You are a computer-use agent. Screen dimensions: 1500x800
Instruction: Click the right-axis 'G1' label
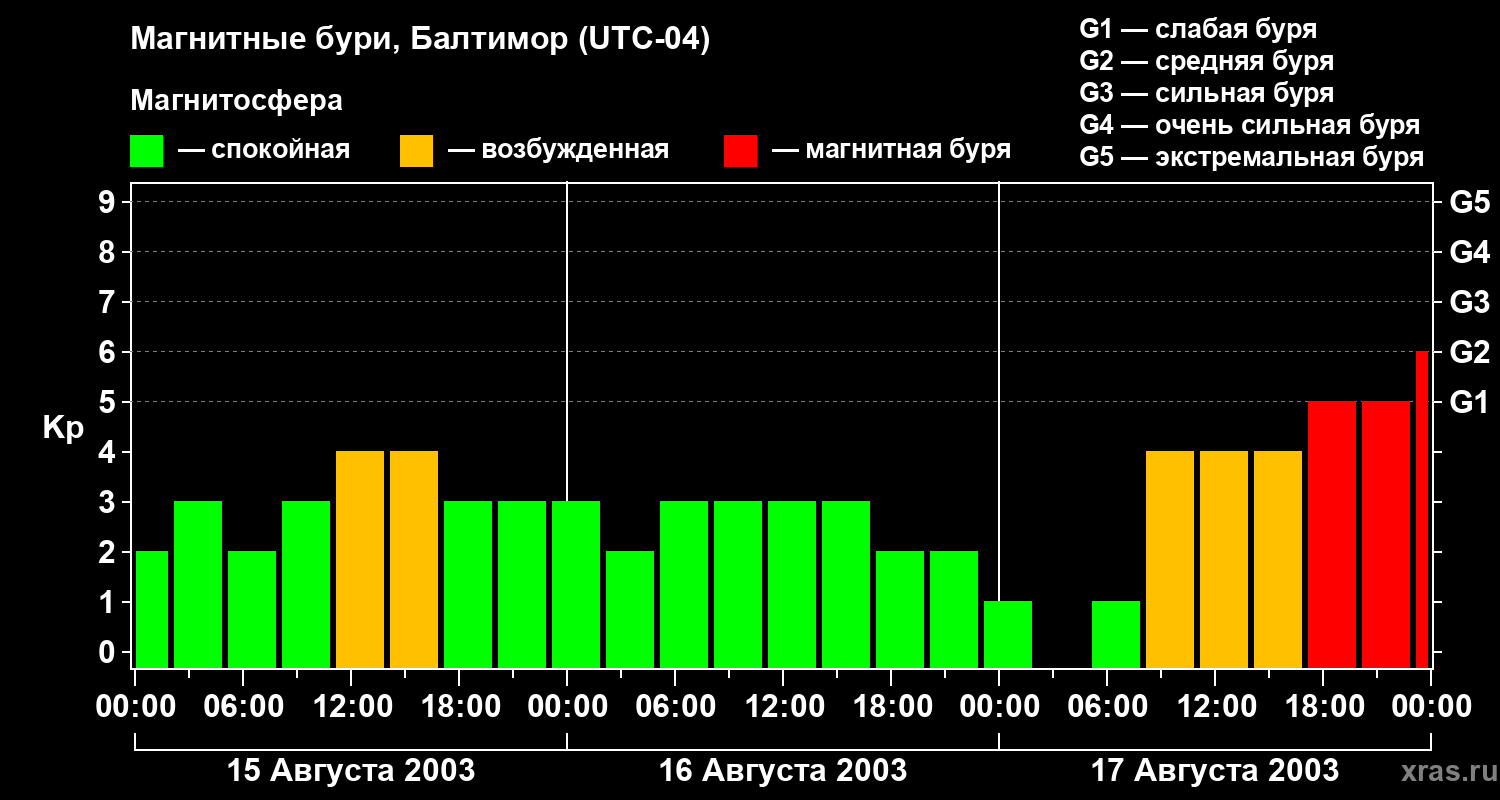[1470, 402]
